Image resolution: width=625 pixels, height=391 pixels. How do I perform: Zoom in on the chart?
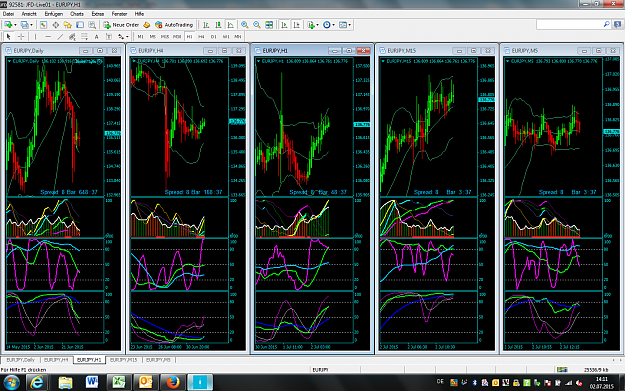244,25
